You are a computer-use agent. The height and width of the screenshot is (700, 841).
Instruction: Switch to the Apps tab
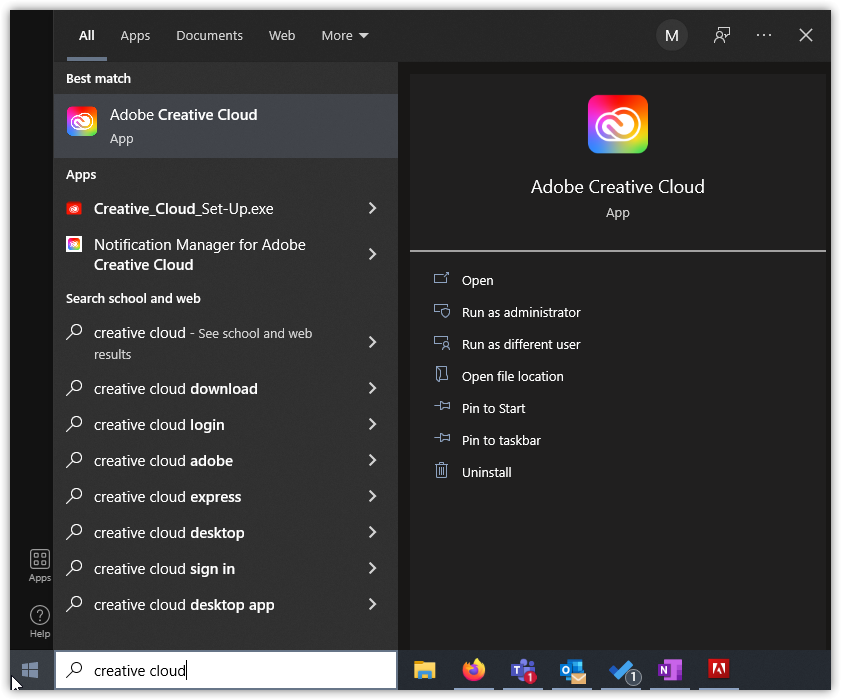135,35
